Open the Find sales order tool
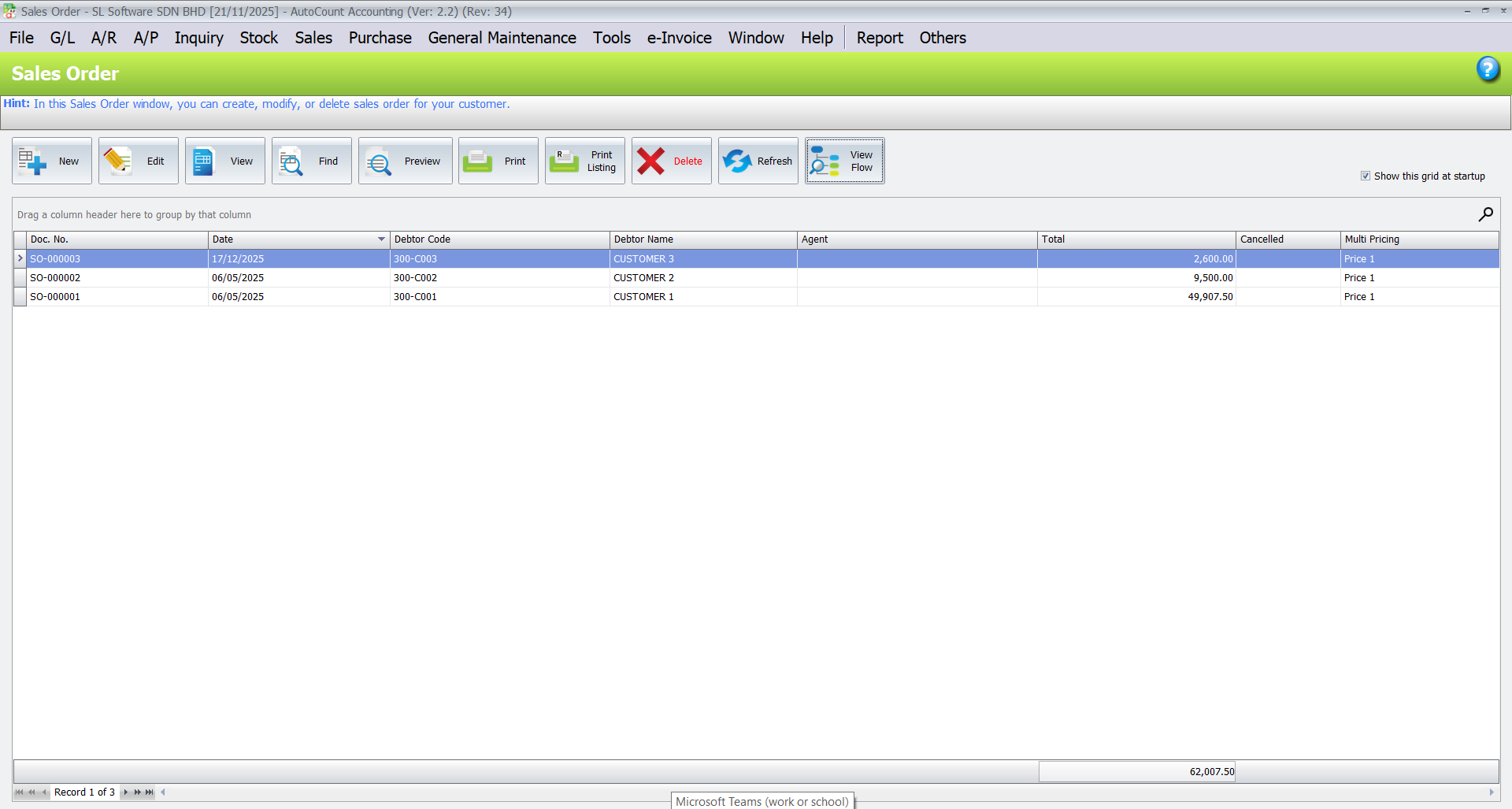Viewport: 1512px width, 809px height. [x=311, y=161]
